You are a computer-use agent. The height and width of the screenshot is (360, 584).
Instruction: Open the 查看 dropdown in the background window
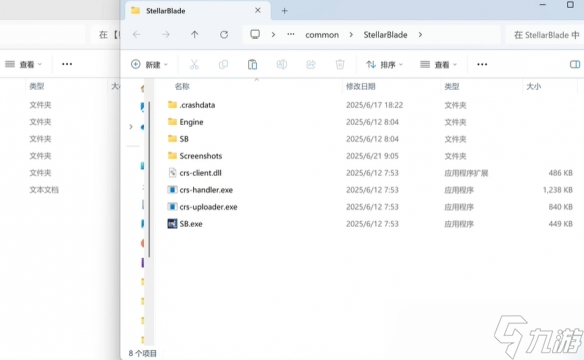pos(23,64)
